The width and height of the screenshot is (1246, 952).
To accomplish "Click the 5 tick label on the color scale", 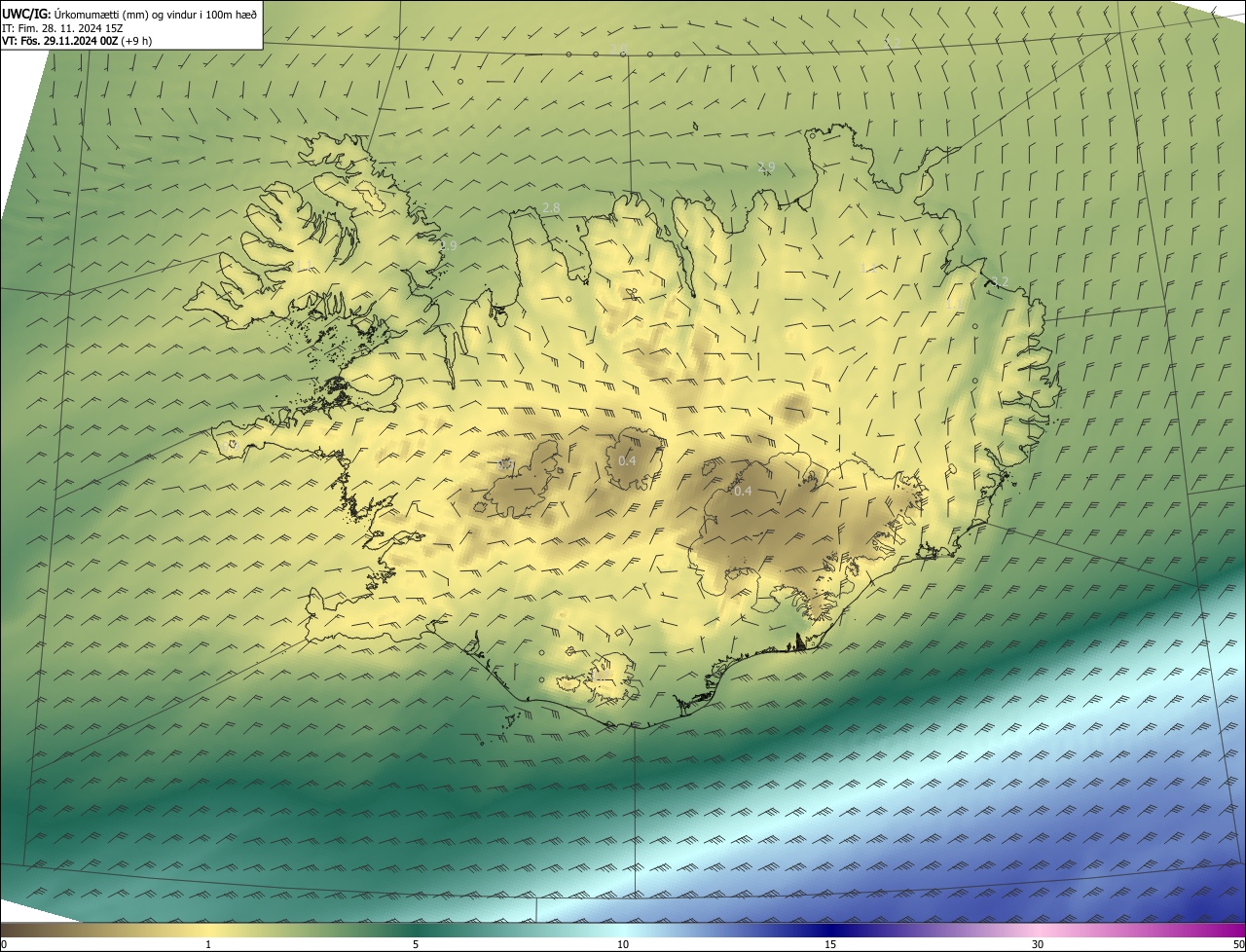I will pos(416,944).
